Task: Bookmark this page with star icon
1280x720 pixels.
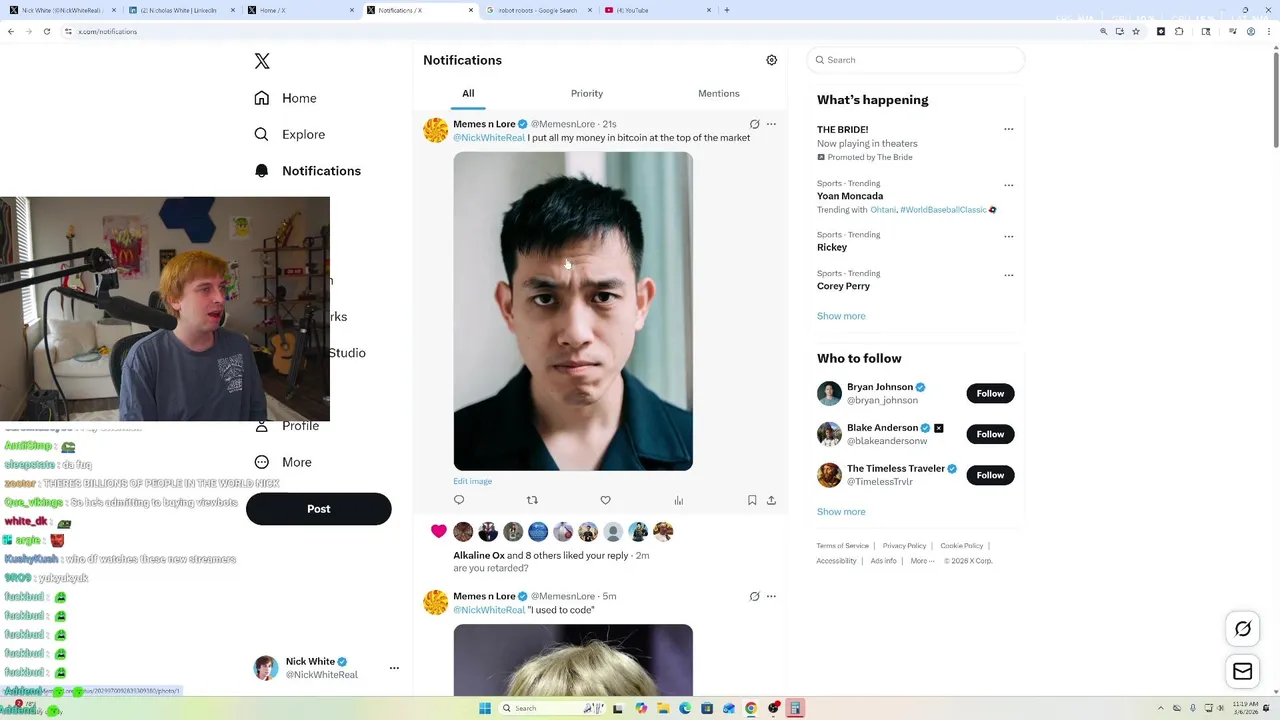Action: pos(1137,31)
